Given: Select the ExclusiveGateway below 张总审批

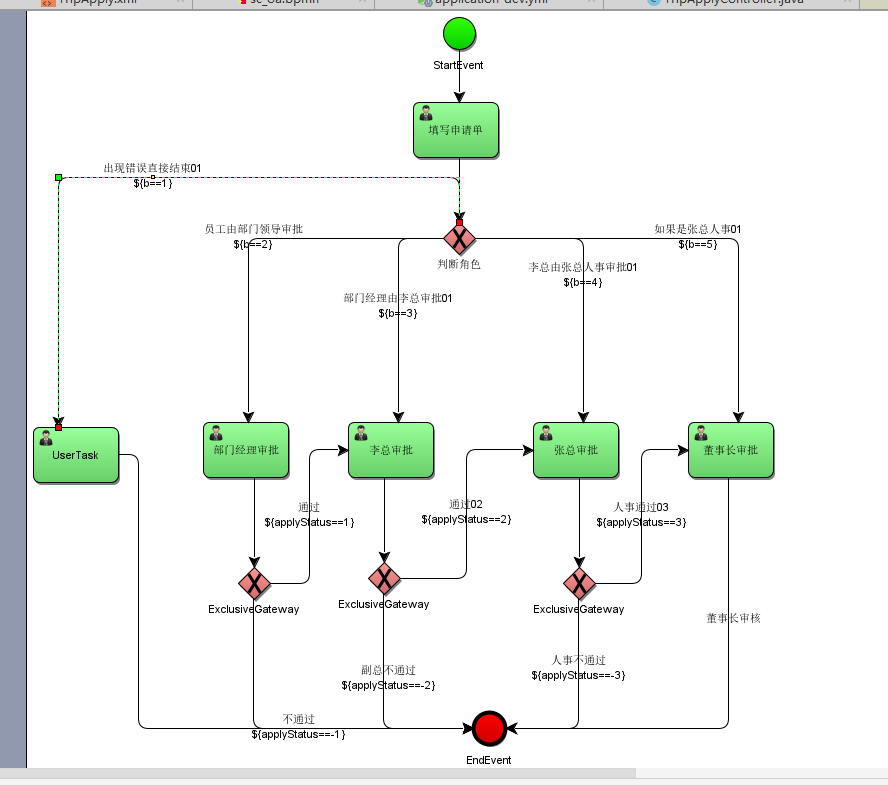Looking at the screenshot, I should pos(579,583).
